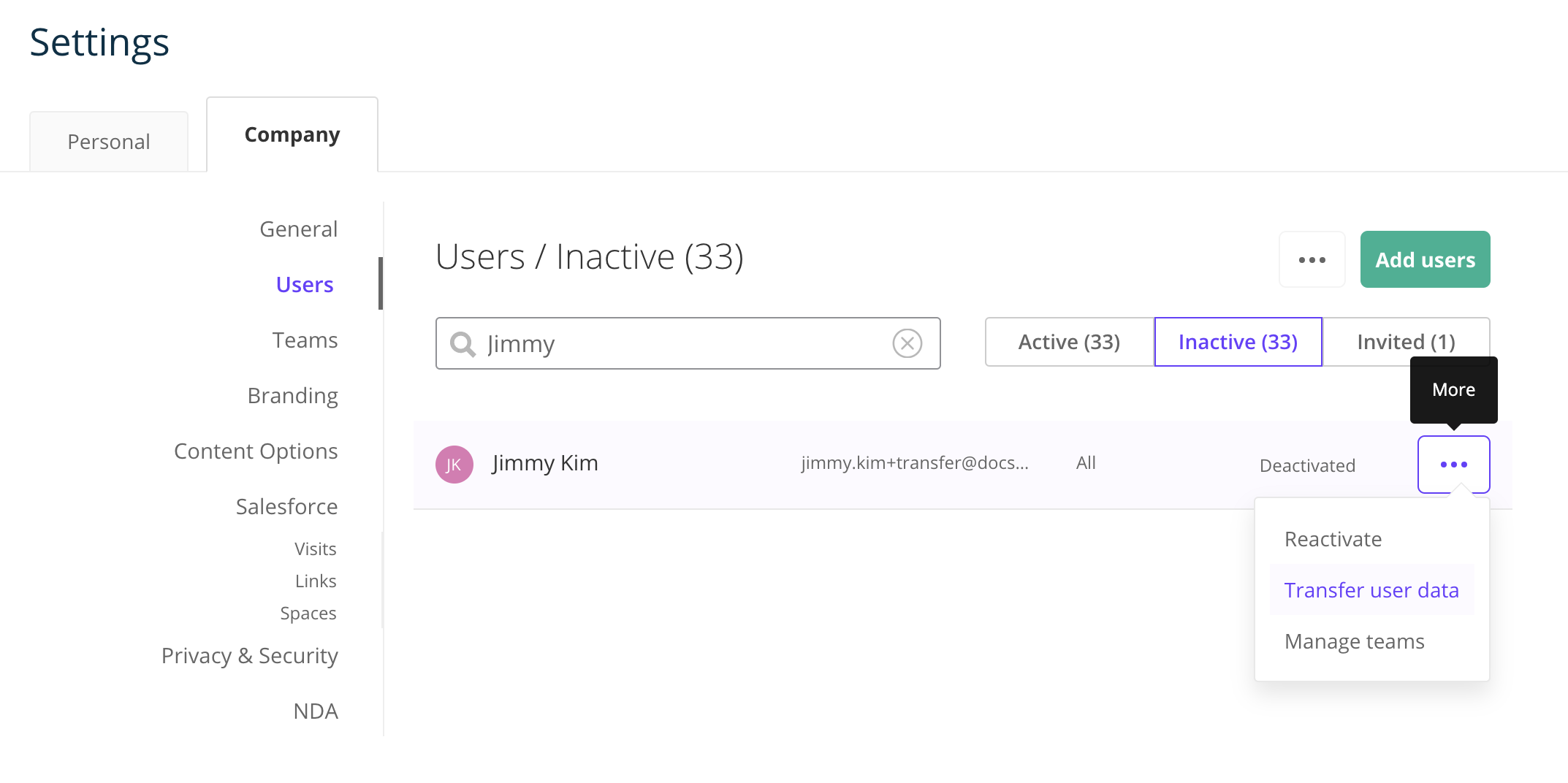Image resolution: width=1568 pixels, height=783 pixels.
Task: Clear the Jimmy search using the X icon
Action: point(907,343)
